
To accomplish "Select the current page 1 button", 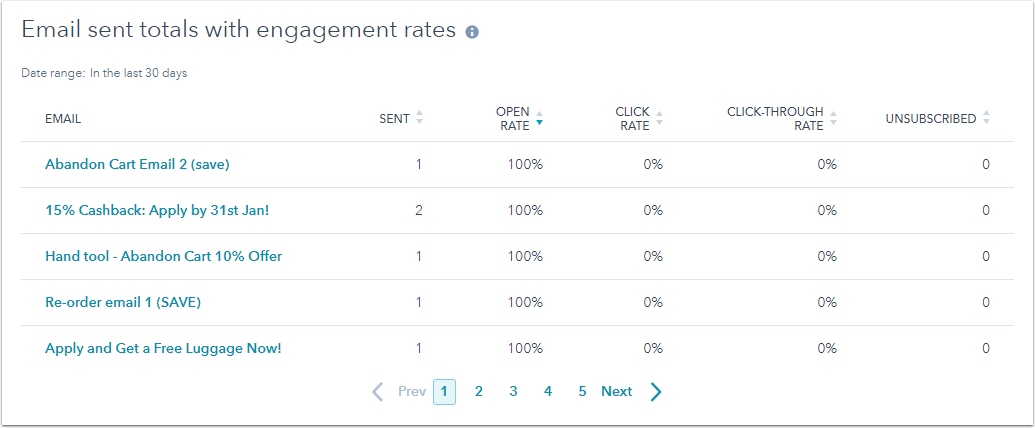I will [444, 392].
